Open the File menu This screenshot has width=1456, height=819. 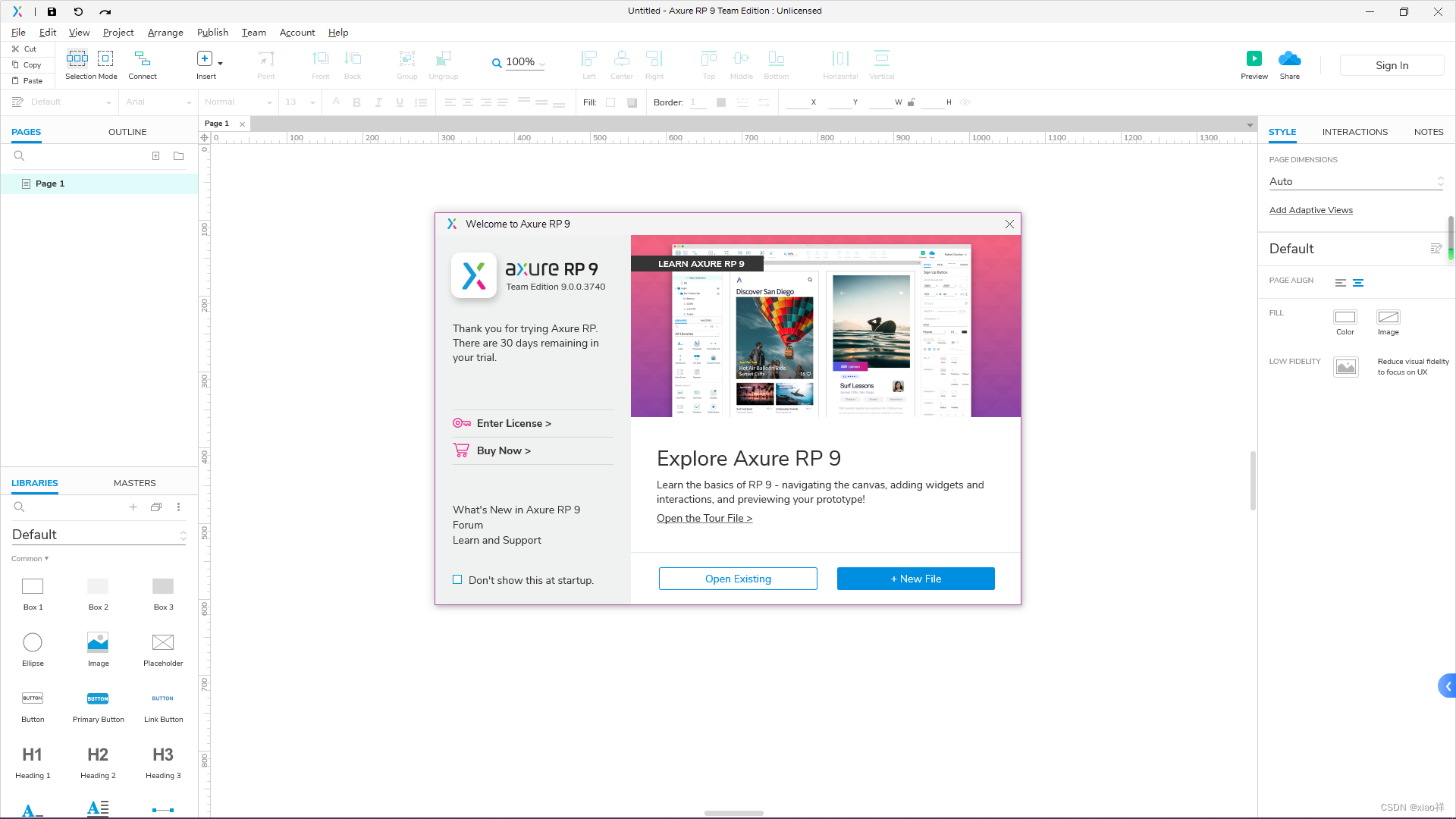click(x=18, y=33)
